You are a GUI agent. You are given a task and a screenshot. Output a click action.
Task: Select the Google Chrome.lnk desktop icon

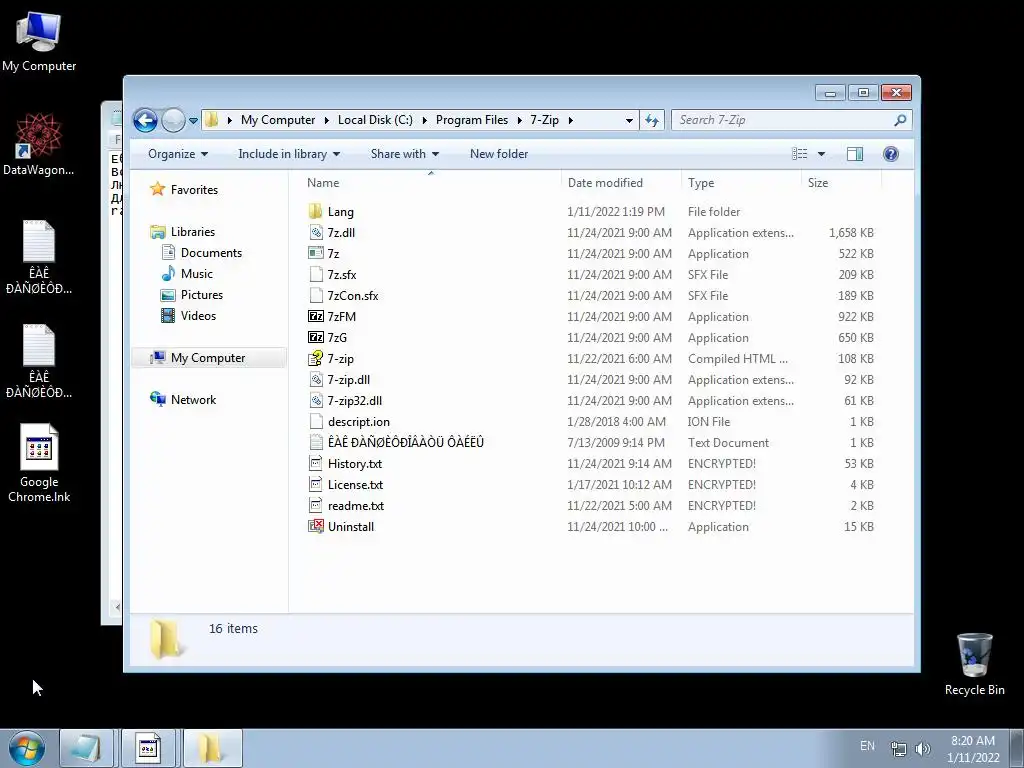[39, 463]
